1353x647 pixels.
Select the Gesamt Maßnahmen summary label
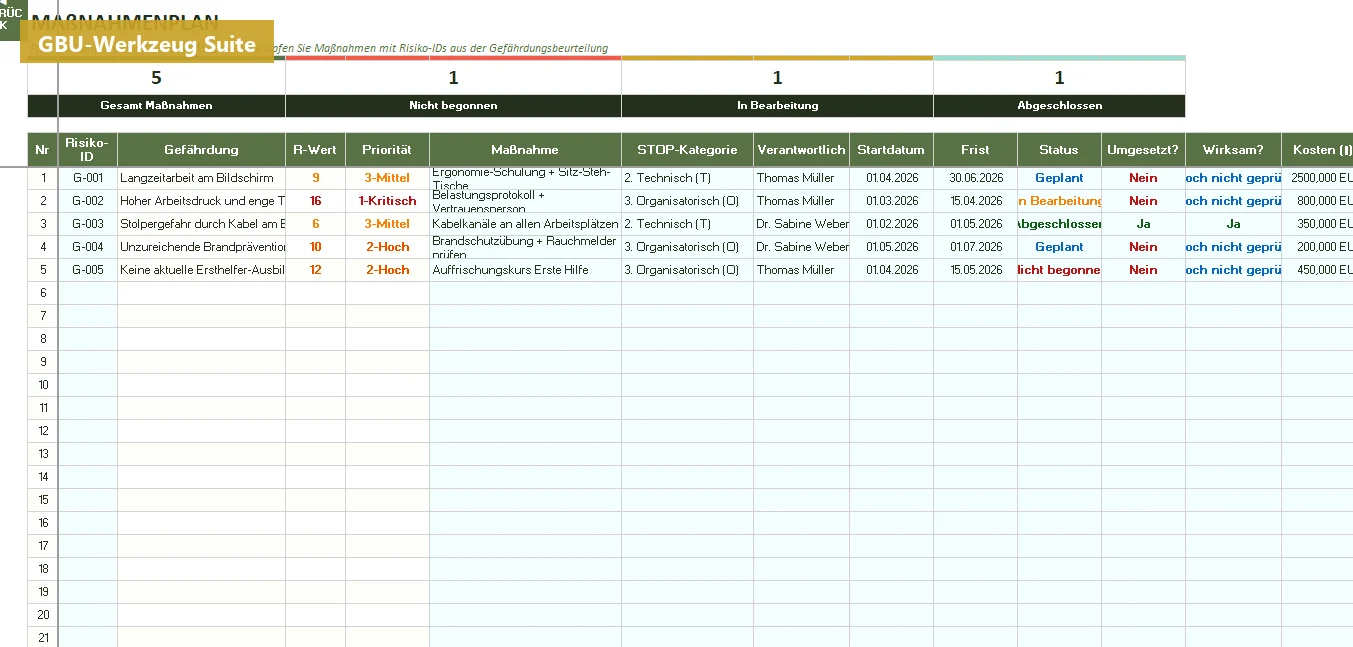pyautogui.click(x=156, y=105)
